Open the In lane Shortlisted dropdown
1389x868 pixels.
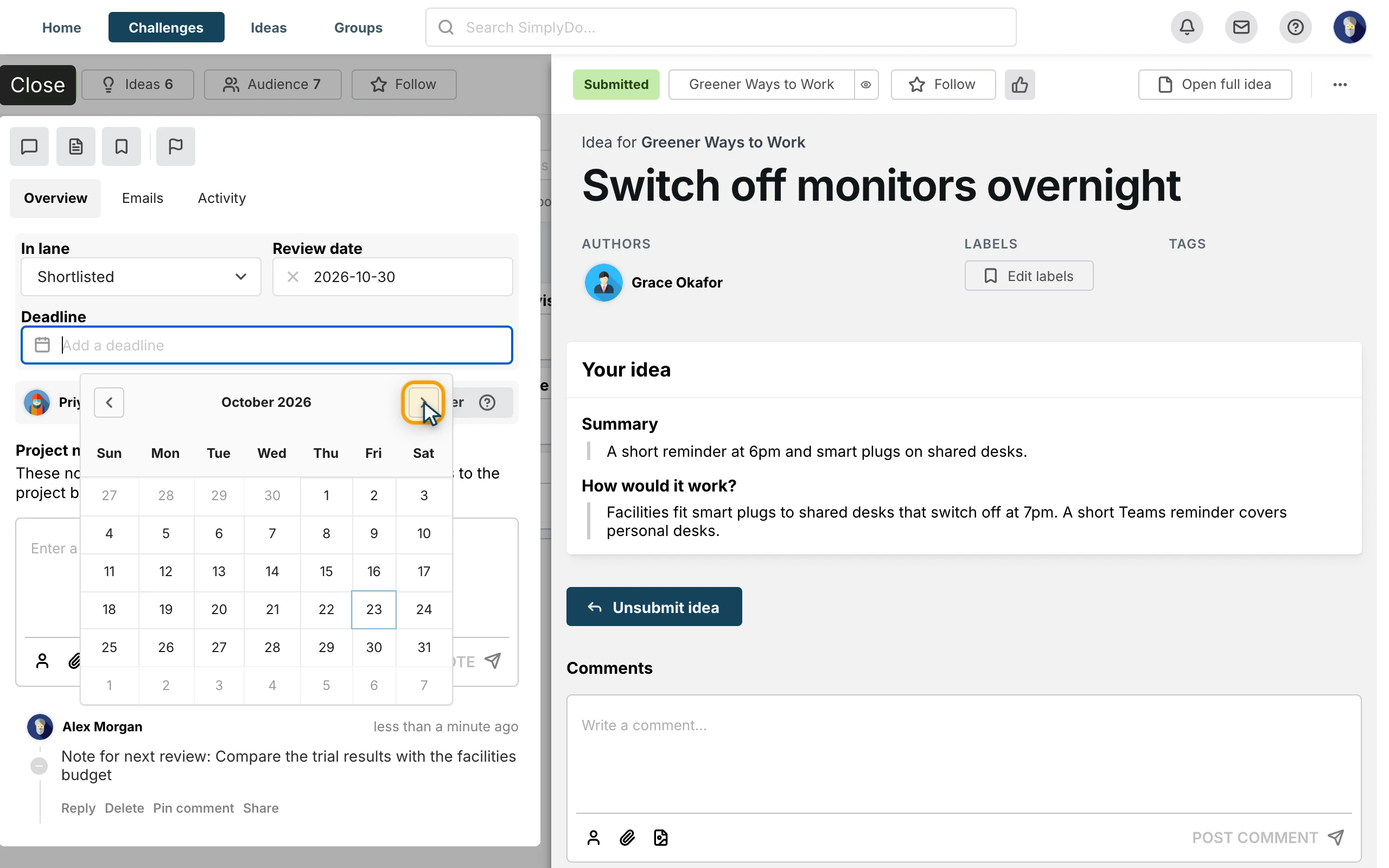141,277
